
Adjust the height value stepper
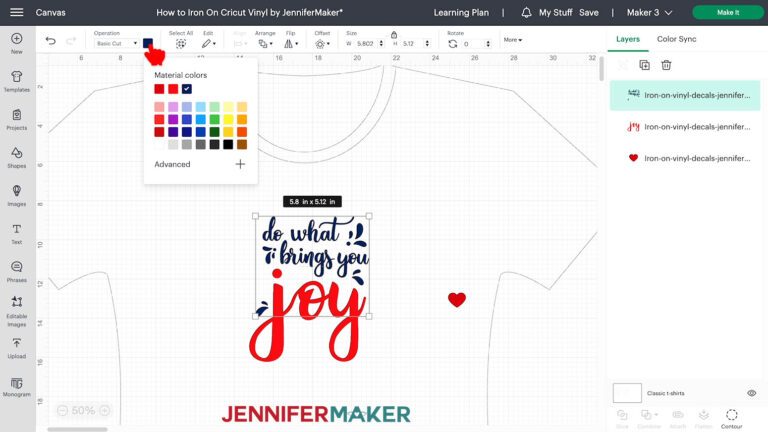(427, 44)
